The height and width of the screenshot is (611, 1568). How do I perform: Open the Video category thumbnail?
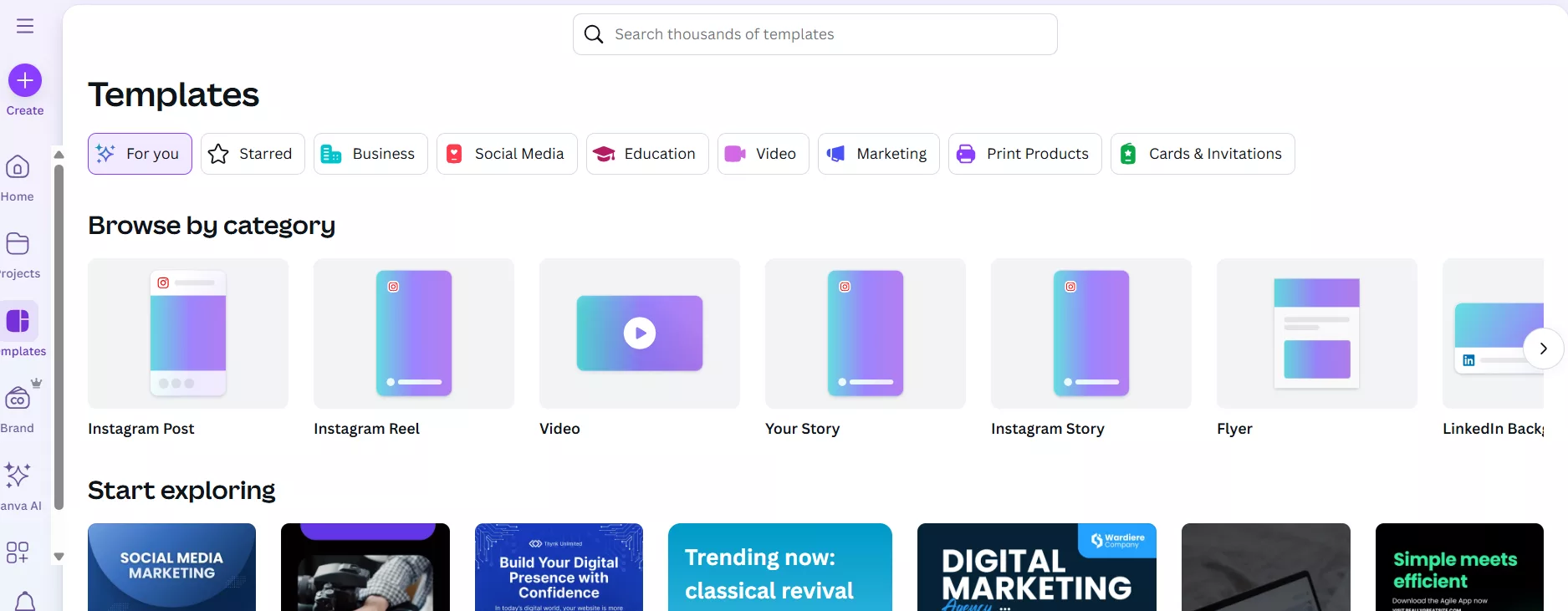(640, 334)
